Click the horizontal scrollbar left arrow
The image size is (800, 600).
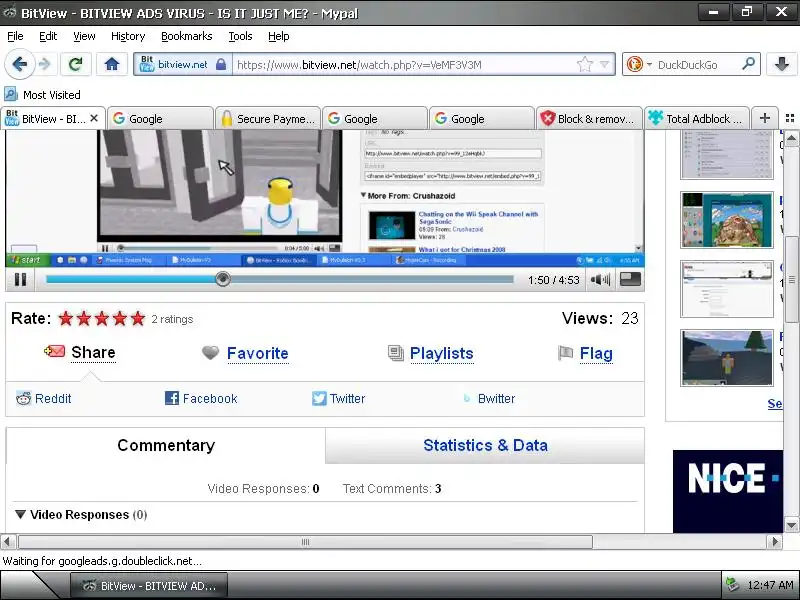click(7, 541)
